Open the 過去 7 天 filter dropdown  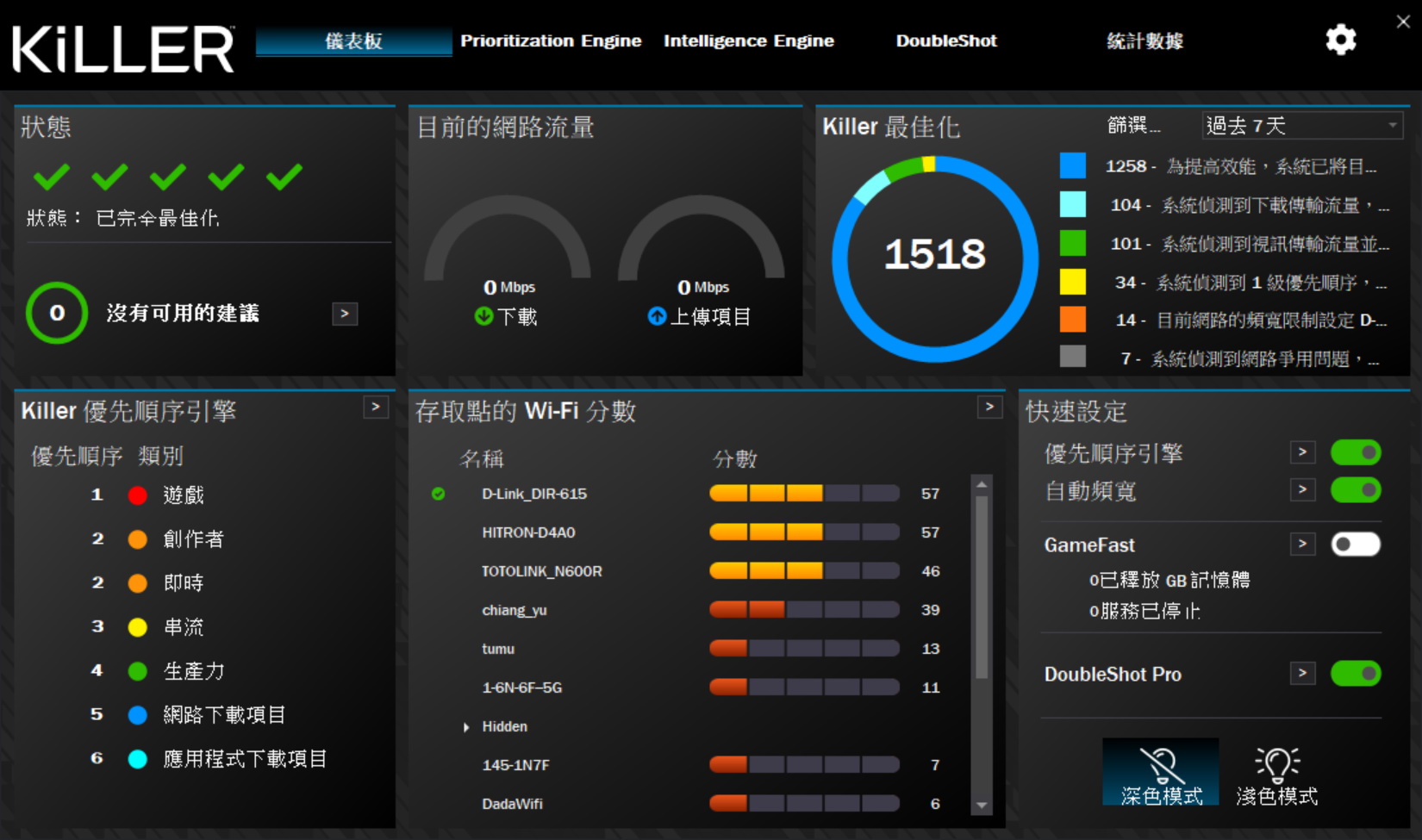click(x=1302, y=126)
